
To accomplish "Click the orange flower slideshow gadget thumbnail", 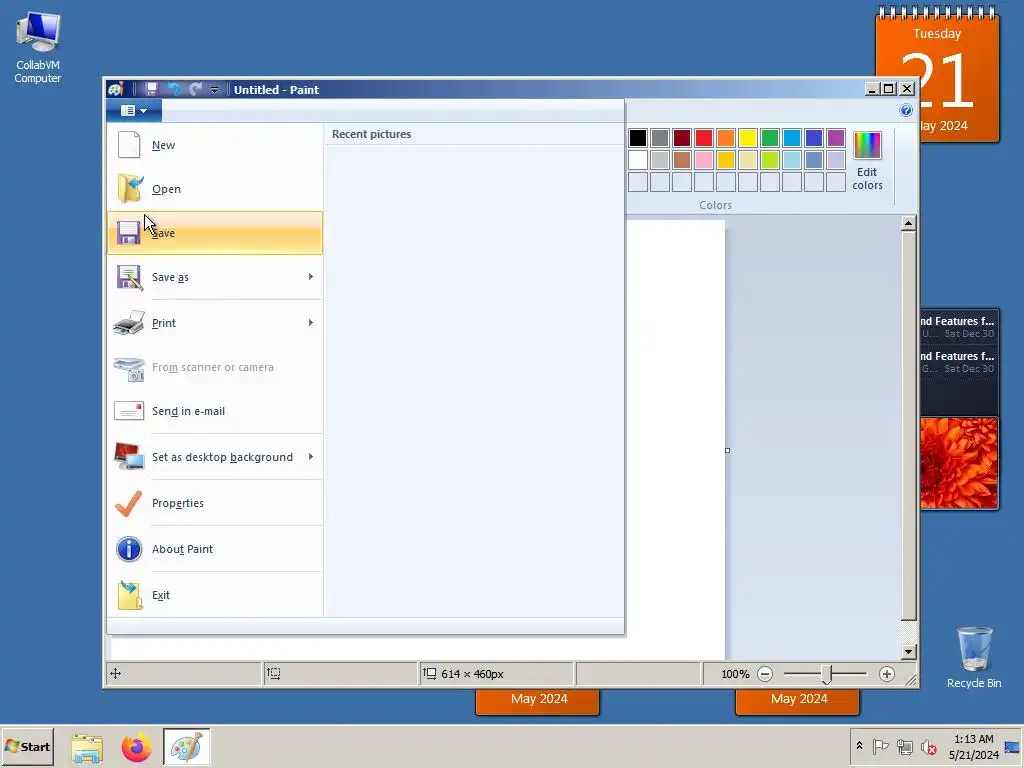I will point(959,463).
